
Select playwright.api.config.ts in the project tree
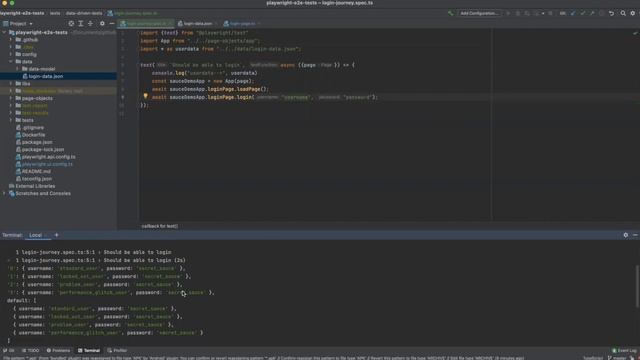49,157
